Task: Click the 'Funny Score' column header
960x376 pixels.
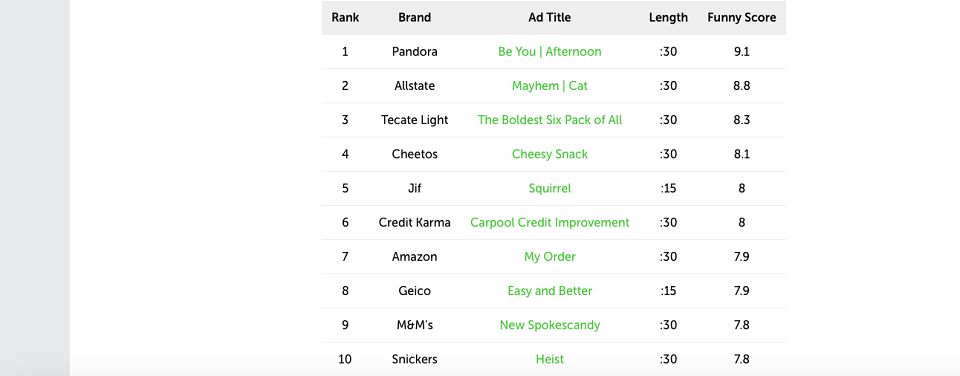Action: [741, 18]
